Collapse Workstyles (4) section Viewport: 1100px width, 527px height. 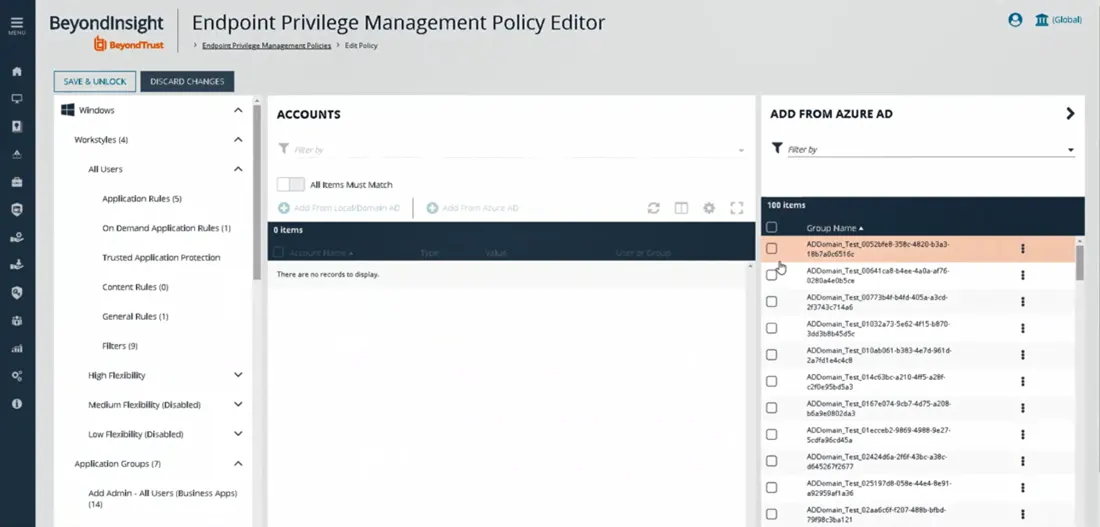[x=239, y=140]
